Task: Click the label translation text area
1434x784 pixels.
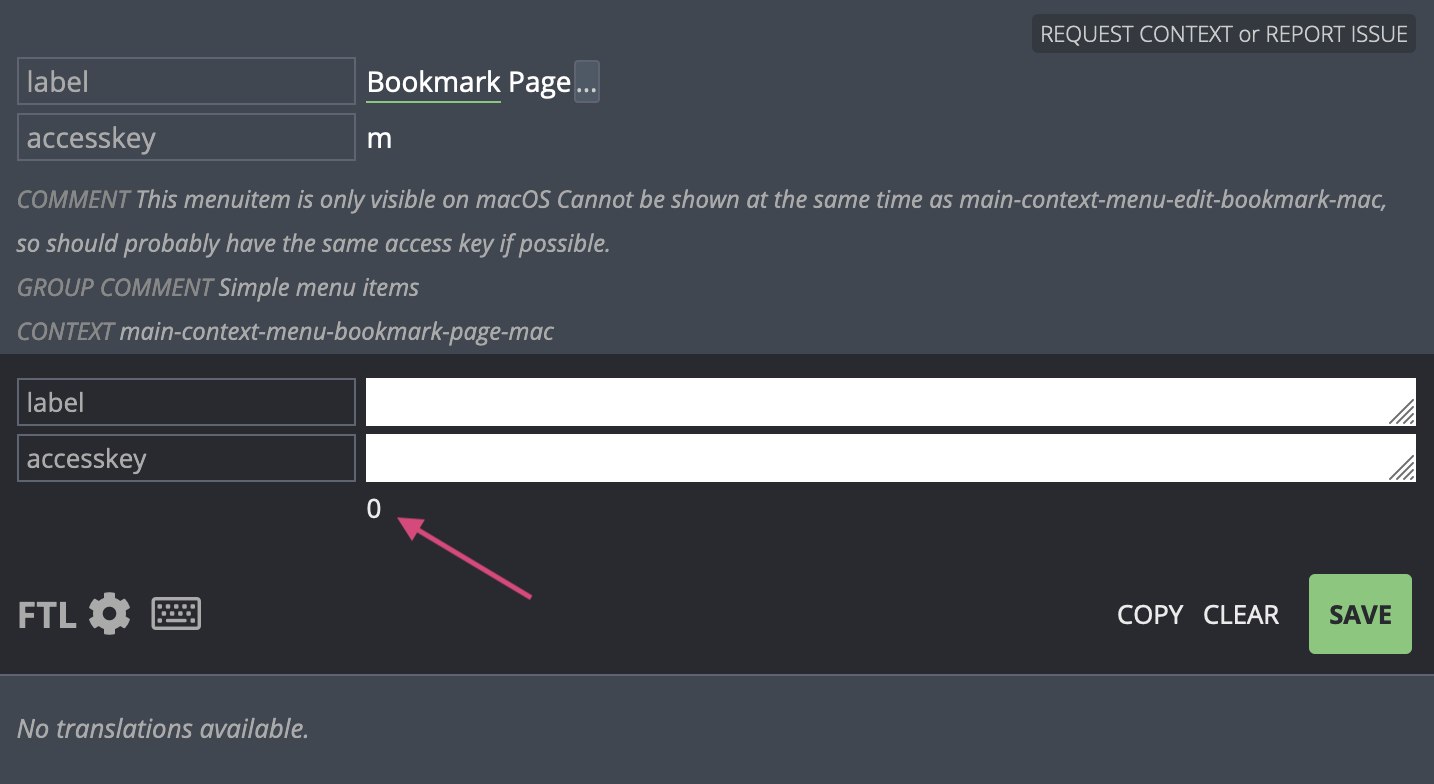Action: click(x=890, y=401)
